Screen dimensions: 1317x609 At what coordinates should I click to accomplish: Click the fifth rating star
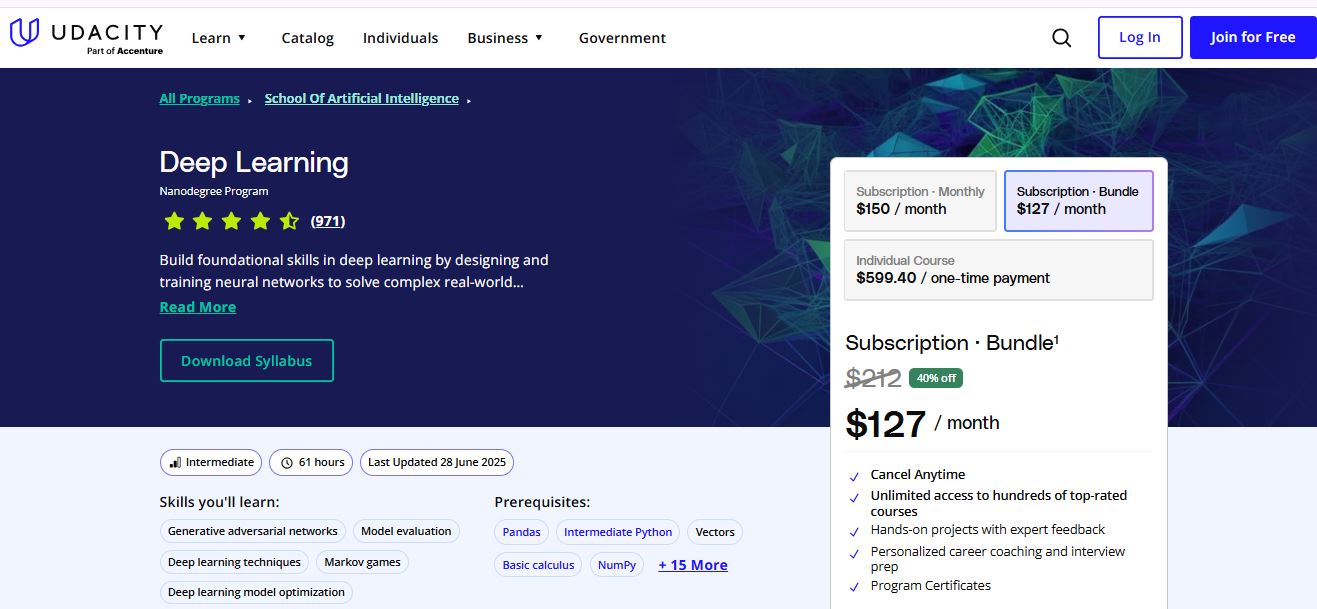point(289,220)
